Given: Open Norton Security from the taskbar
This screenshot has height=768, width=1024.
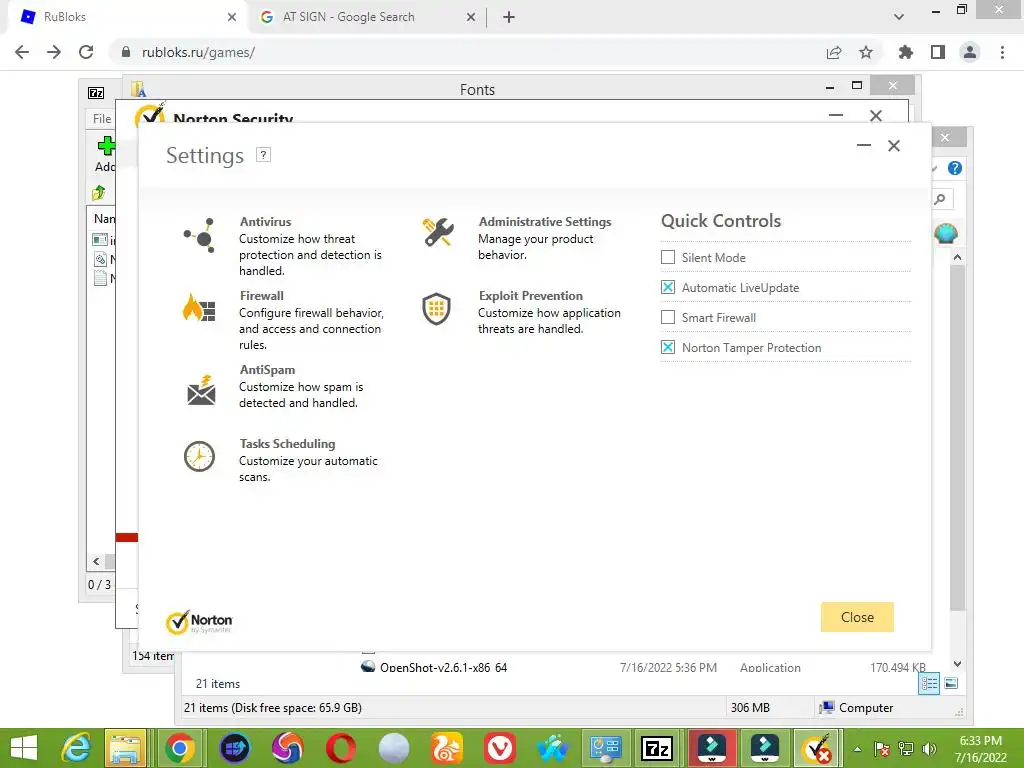Looking at the screenshot, I should pos(816,748).
